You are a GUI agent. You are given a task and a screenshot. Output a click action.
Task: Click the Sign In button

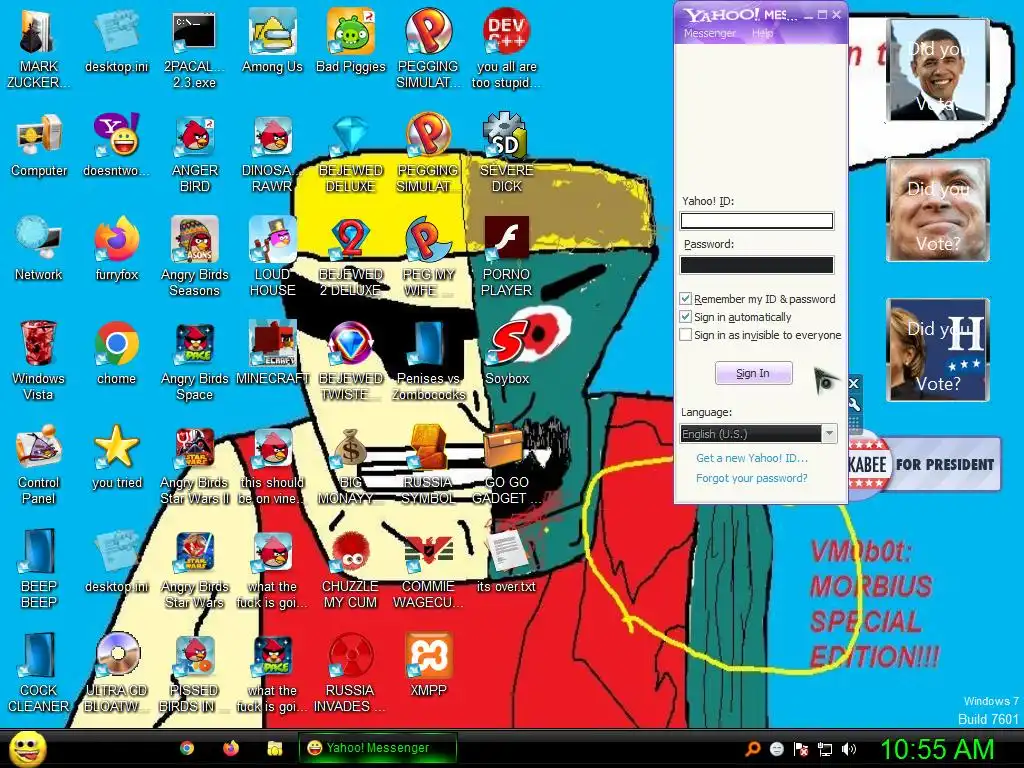click(754, 374)
